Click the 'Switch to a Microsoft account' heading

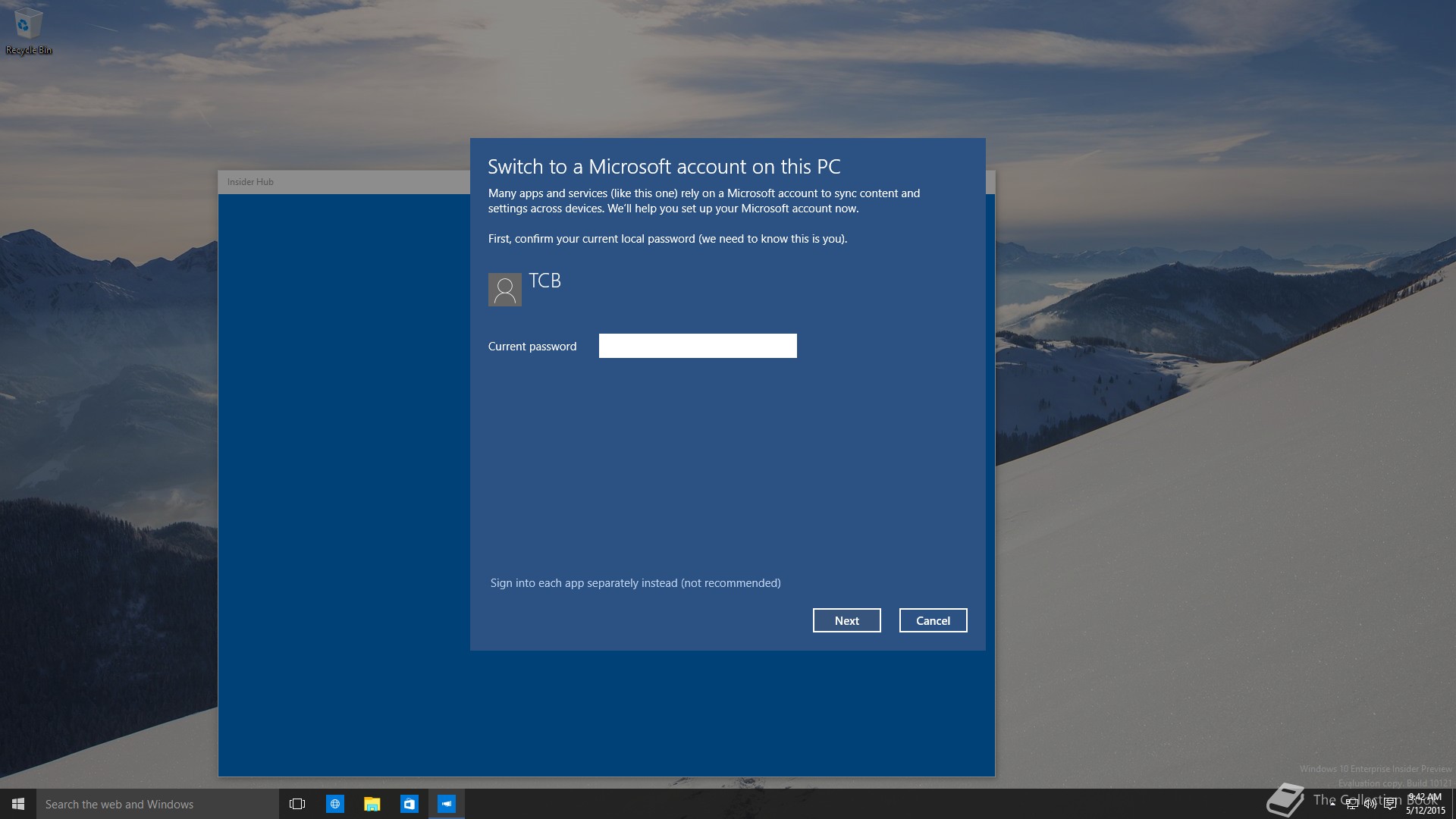[x=664, y=167]
